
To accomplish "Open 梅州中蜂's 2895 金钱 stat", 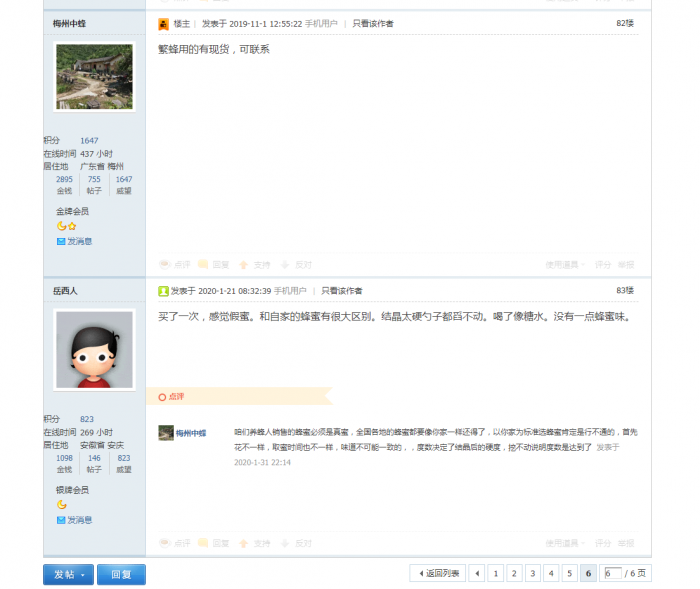I will point(64,180).
